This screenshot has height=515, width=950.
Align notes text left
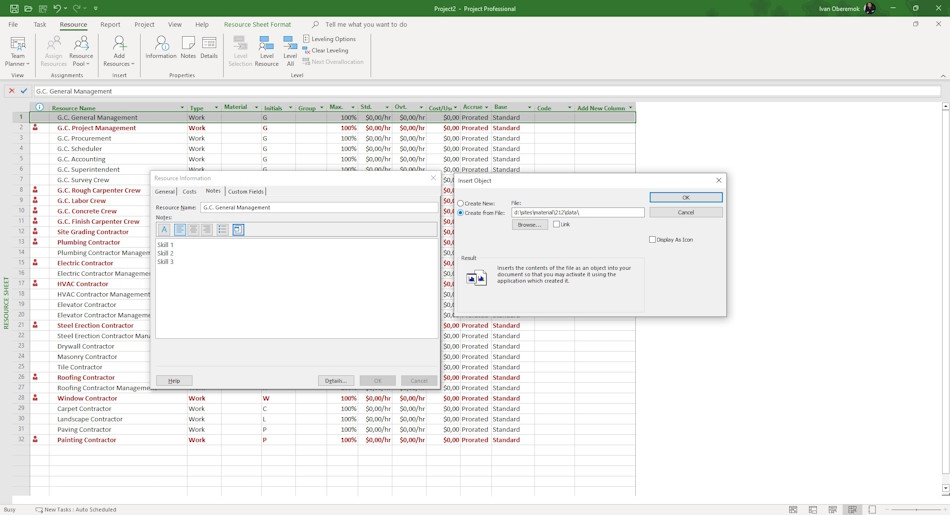(x=180, y=230)
